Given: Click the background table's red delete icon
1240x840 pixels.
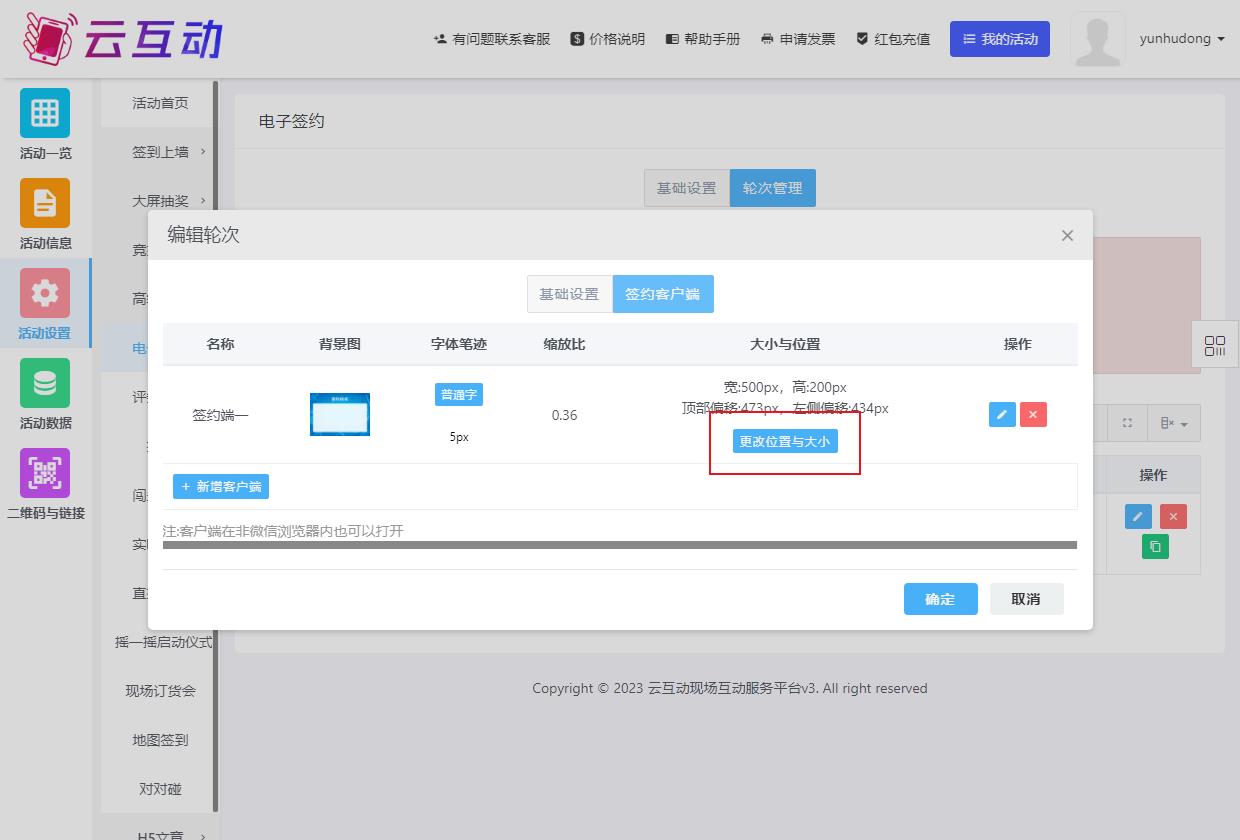Looking at the screenshot, I should pos(1173,516).
